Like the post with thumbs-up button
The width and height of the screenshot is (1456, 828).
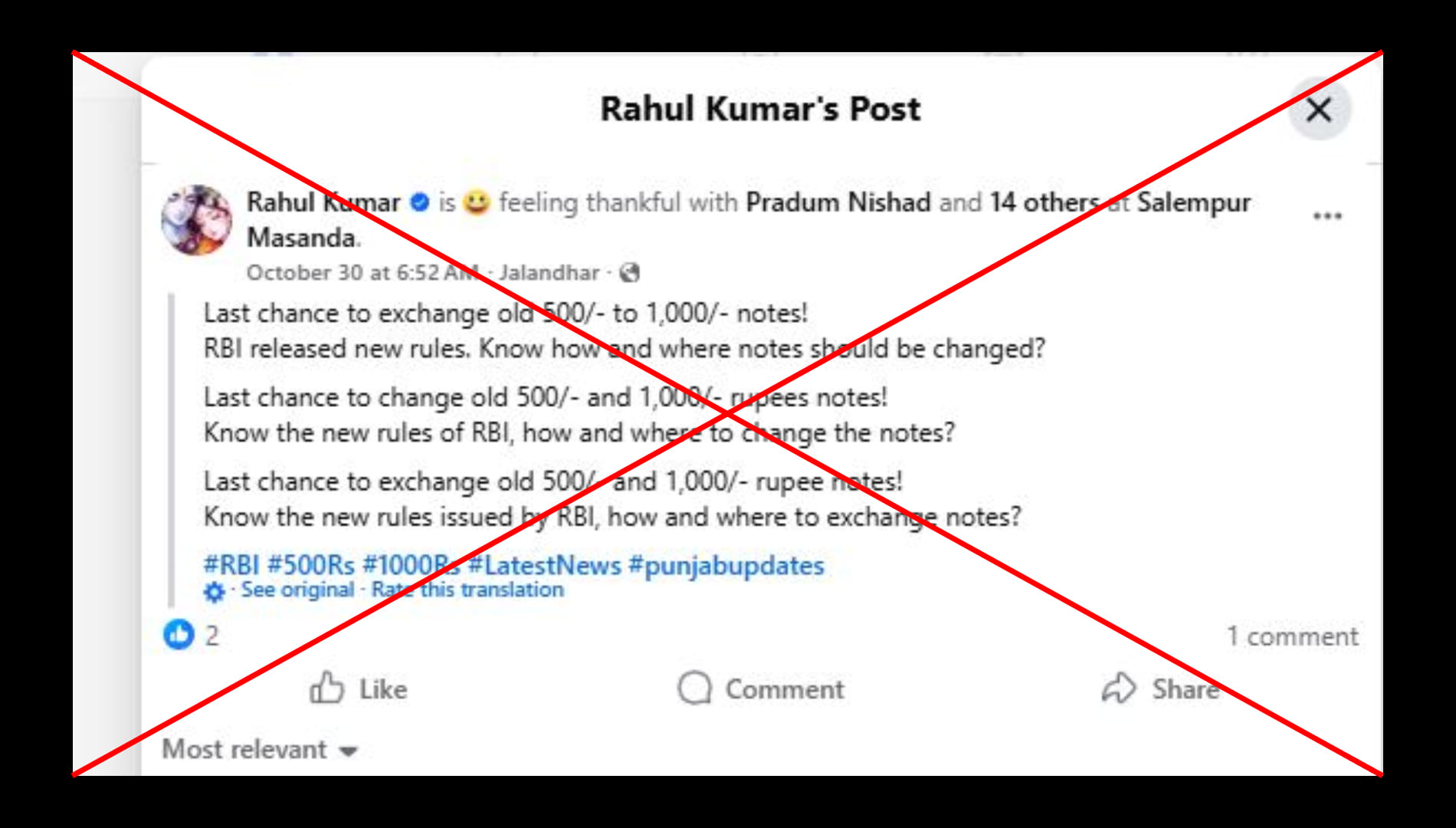pyautogui.click(x=359, y=688)
